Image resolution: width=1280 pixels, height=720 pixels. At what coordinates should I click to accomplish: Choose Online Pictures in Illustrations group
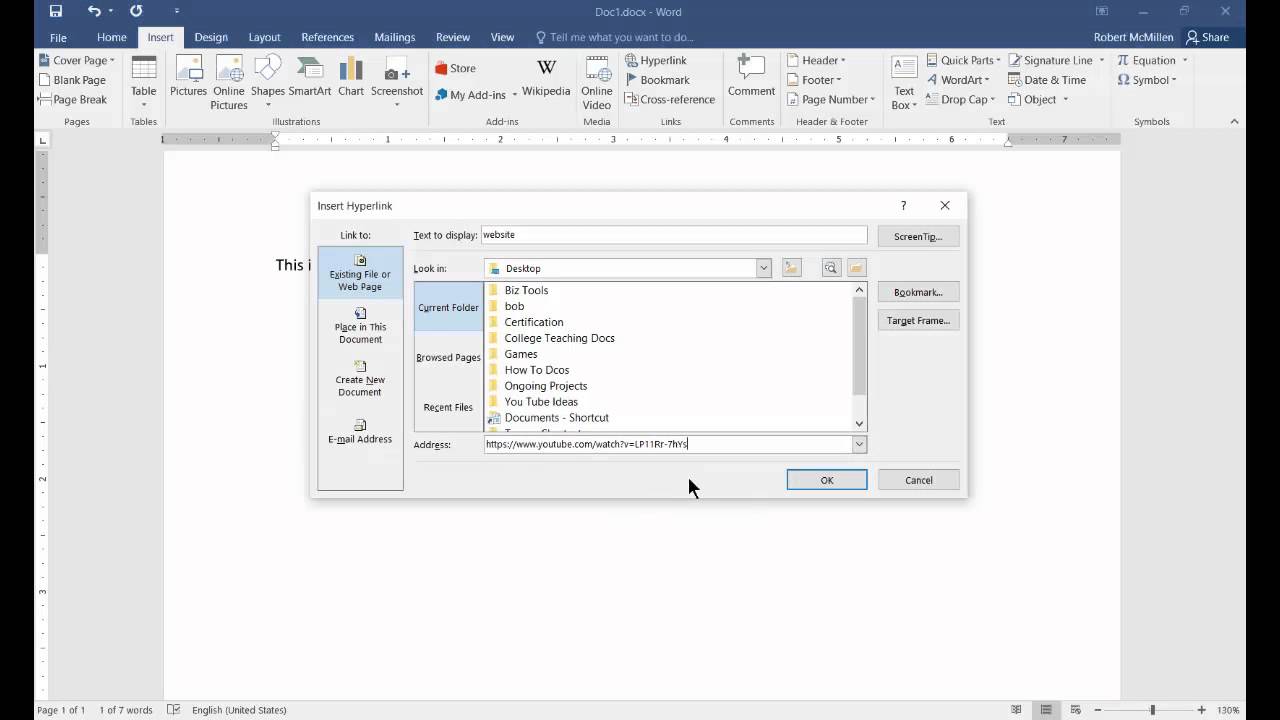click(x=229, y=82)
